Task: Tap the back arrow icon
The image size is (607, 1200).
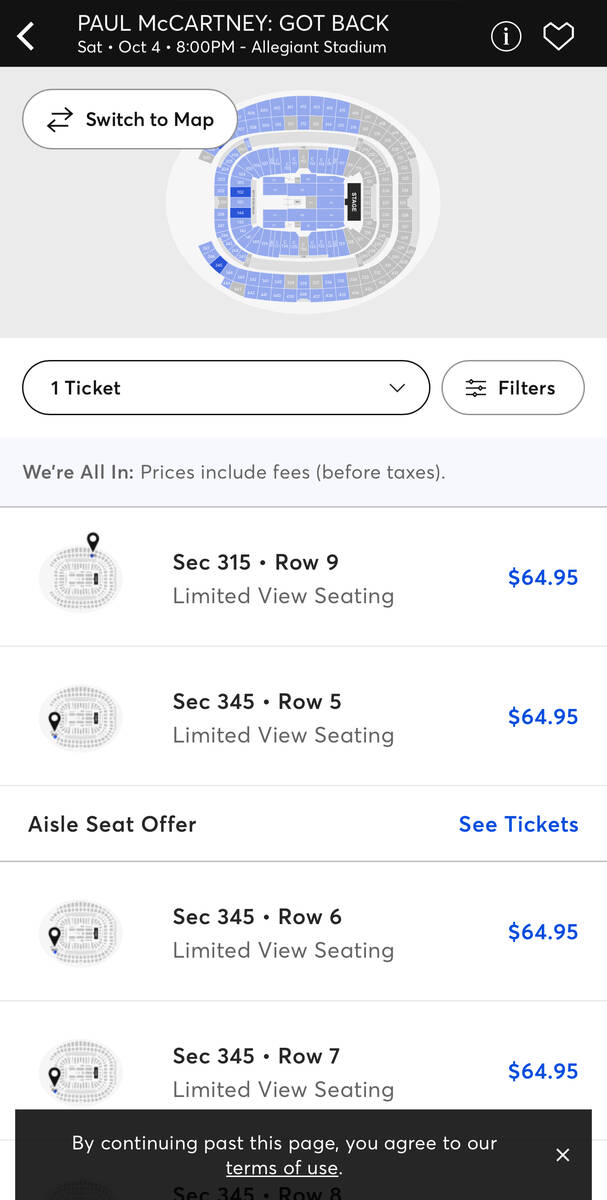Action: [27, 36]
